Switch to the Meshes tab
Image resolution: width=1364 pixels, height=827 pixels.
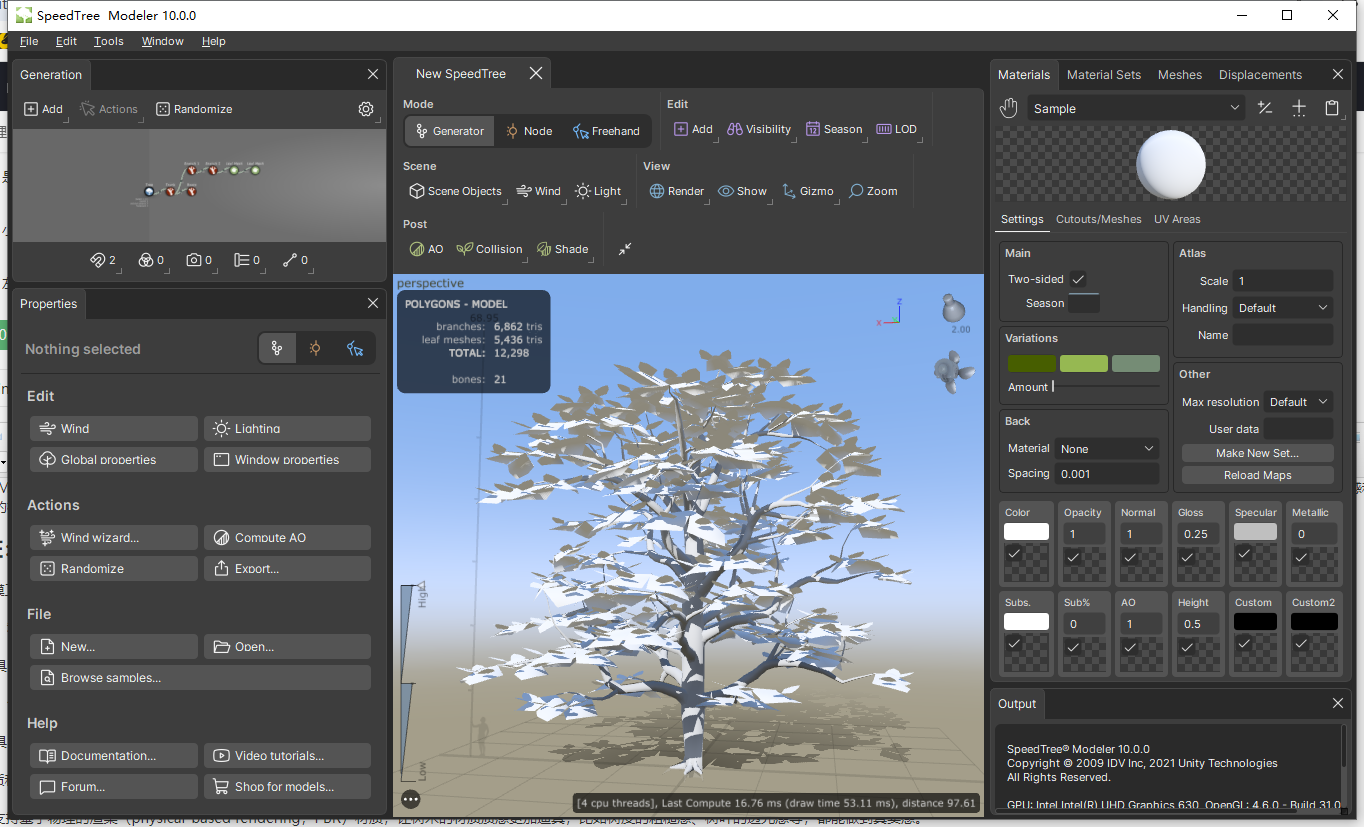(x=1180, y=74)
